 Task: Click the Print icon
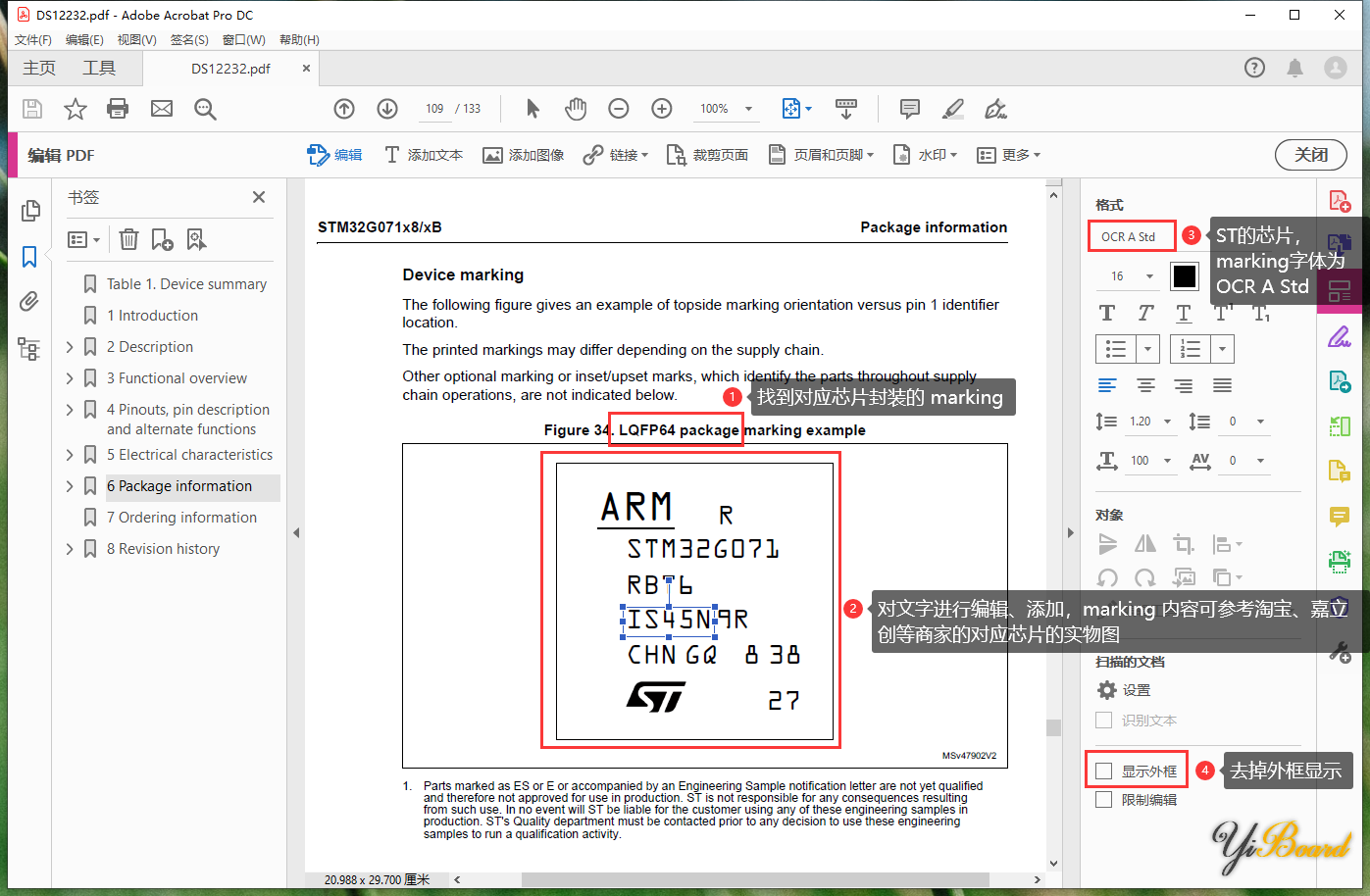(118, 109)
